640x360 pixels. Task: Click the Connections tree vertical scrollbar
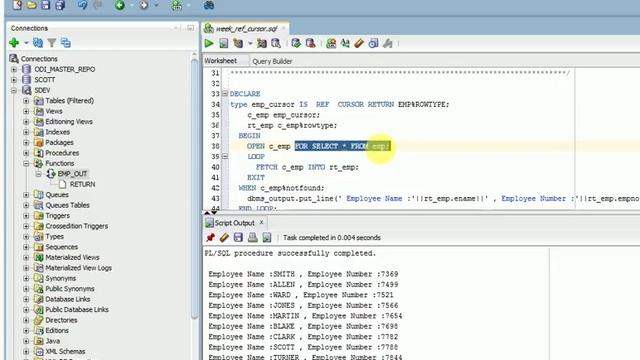(x=195, y=190)
